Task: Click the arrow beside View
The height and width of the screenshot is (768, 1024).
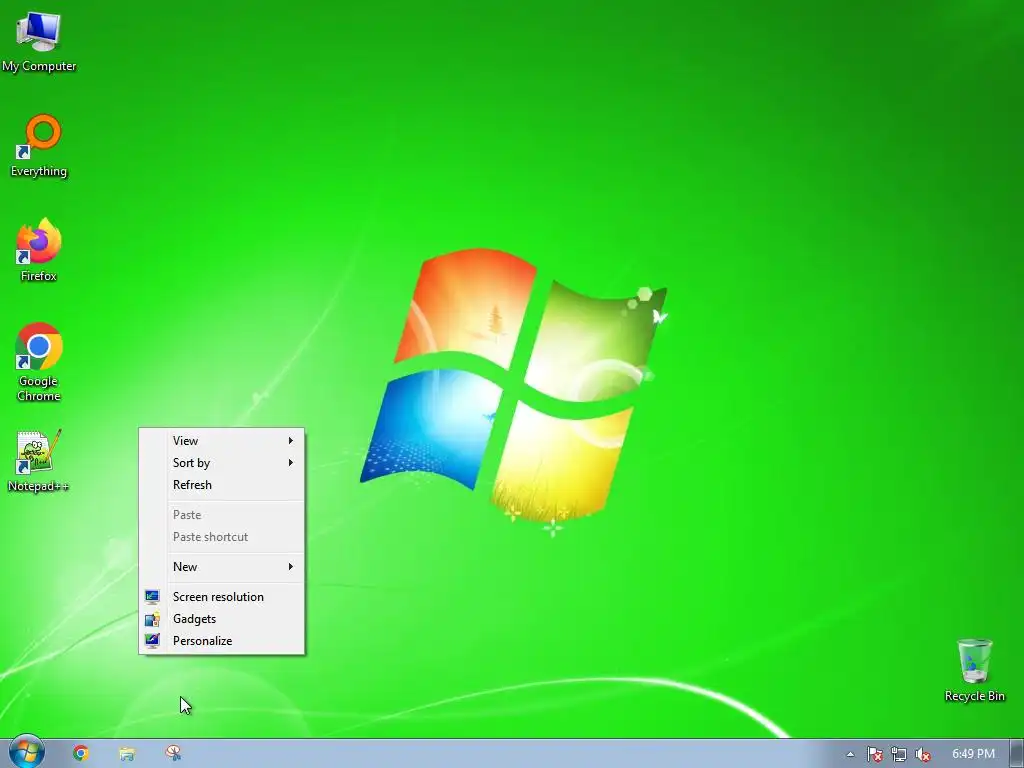Action: click(x=291, y=441)
